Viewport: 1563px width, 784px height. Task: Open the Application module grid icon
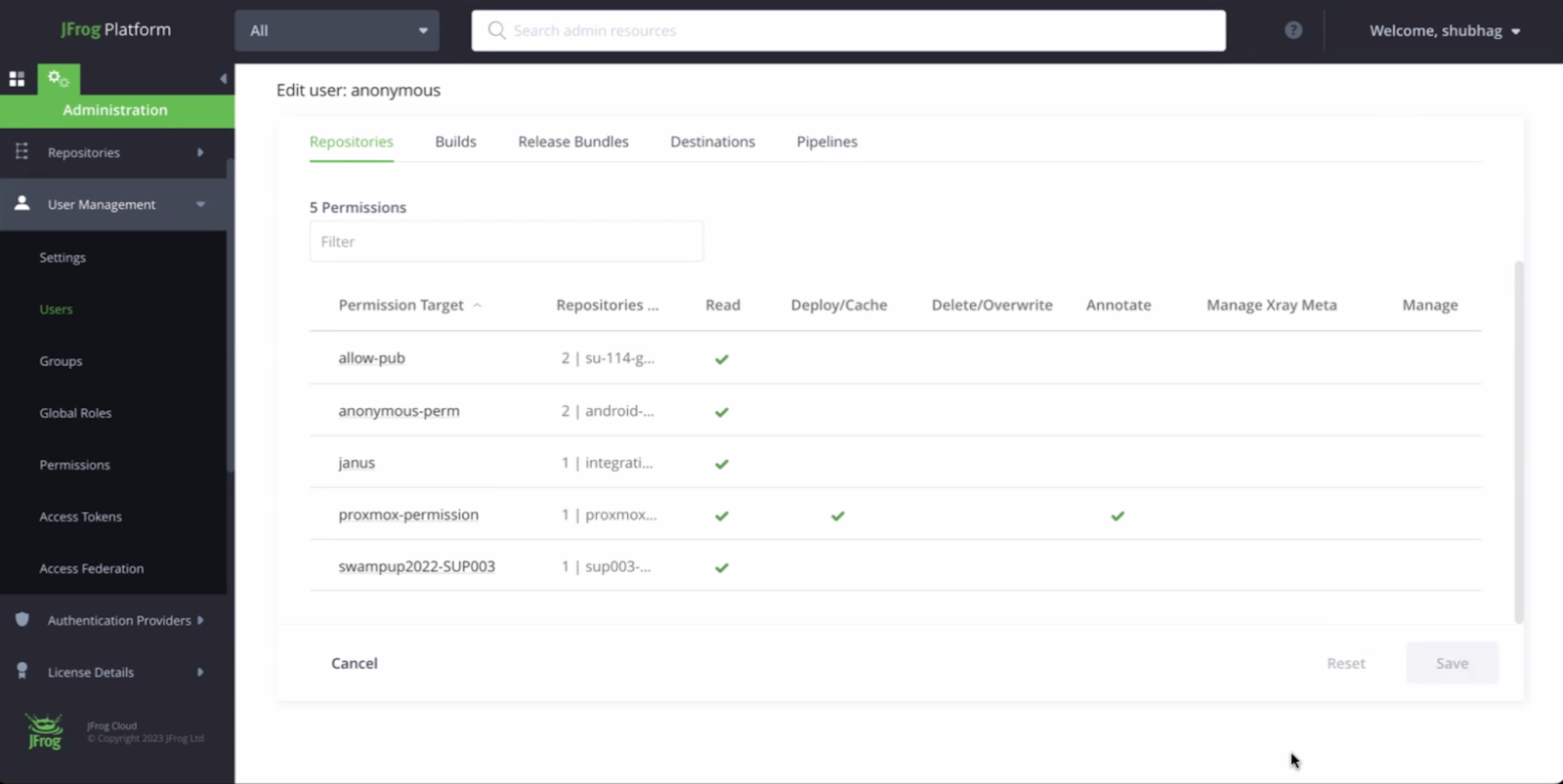click(x=17, y=79)
